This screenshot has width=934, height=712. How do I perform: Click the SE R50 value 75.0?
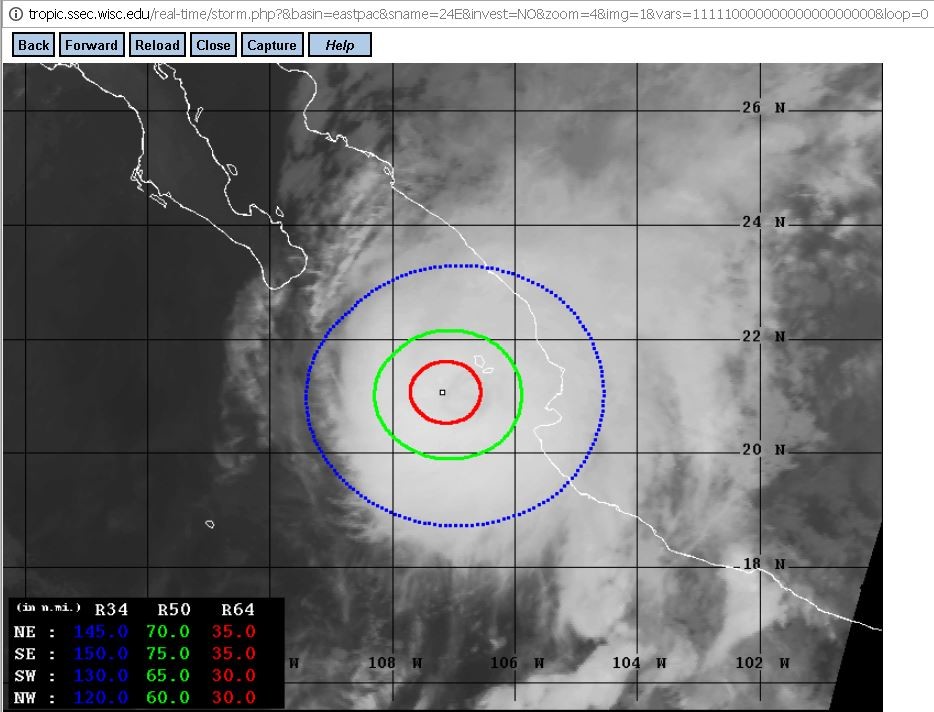click(168, 654)
